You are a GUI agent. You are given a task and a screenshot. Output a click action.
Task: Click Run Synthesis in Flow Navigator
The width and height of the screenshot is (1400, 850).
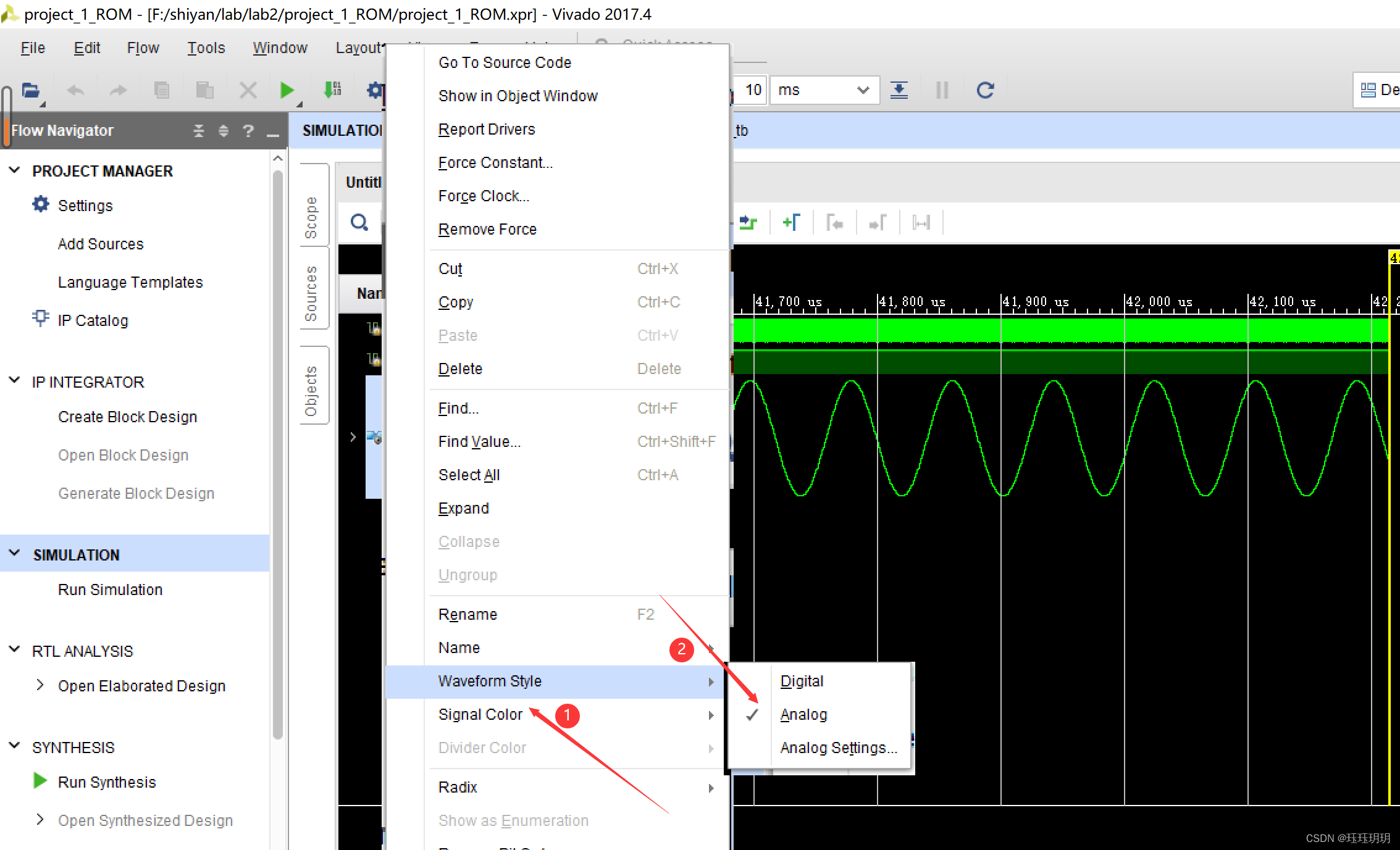pos(106,781)
